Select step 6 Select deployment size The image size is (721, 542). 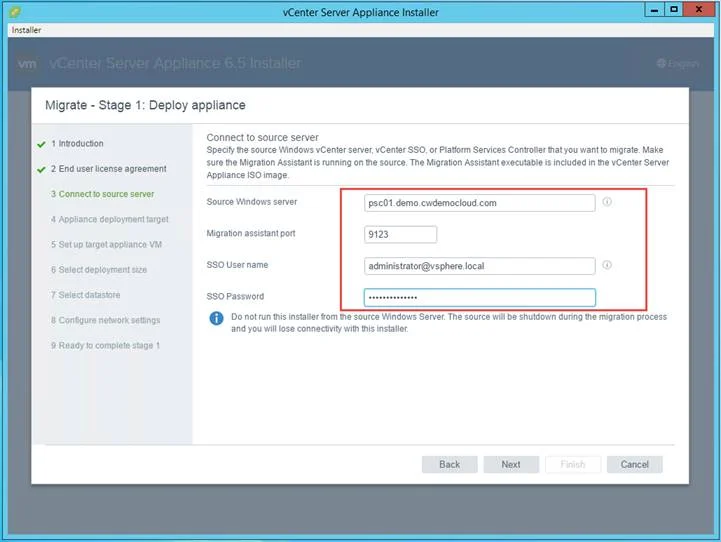click(99, 270)
